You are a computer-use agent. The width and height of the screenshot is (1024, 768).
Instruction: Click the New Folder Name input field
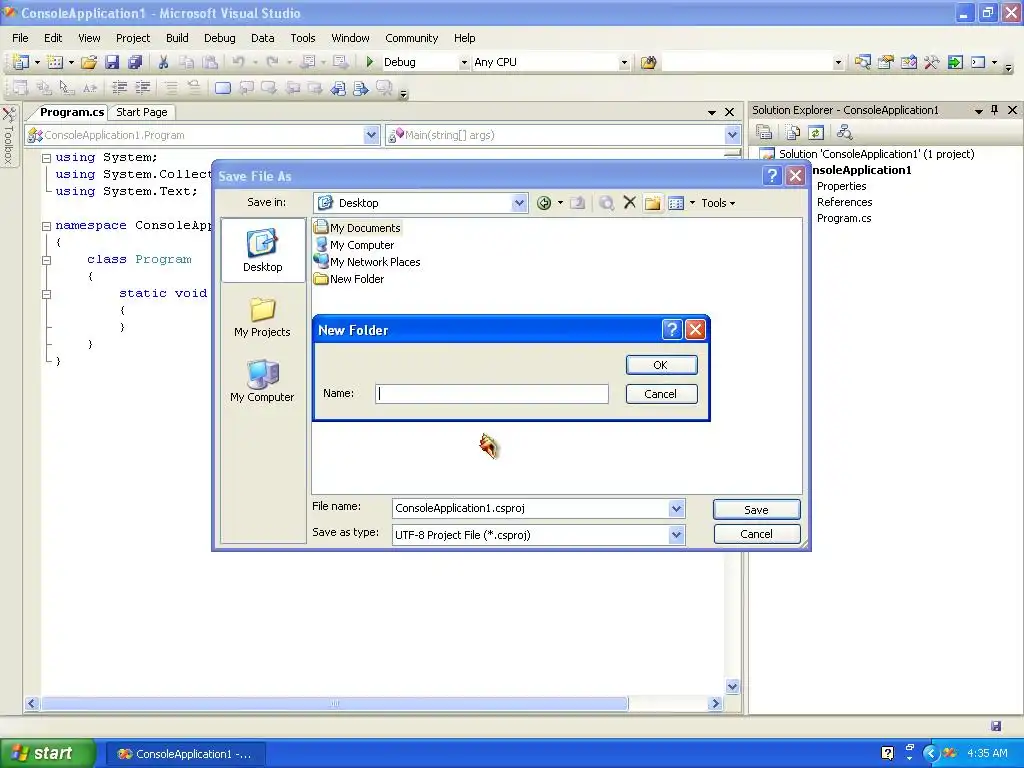coord(492,393)
